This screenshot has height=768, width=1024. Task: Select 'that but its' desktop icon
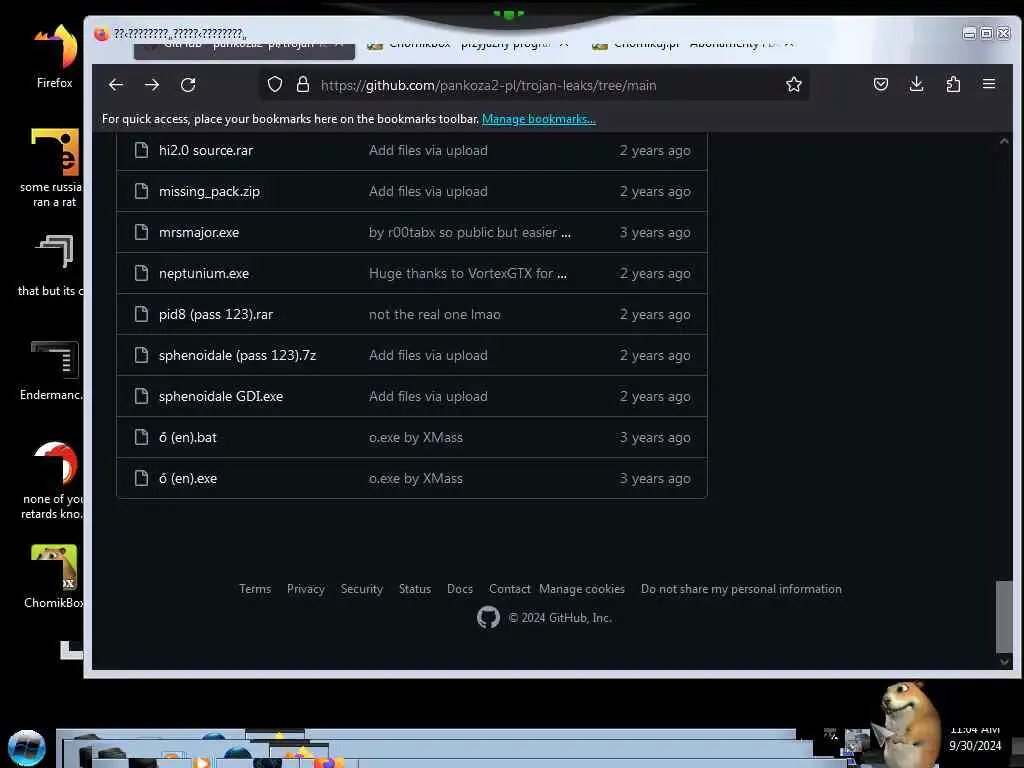tap(51, 265)
